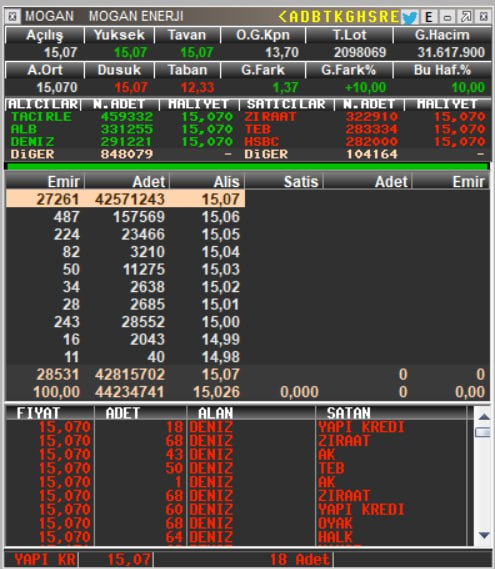Click the ALAN column header
The image size is (495, 569).
point(251,413)
